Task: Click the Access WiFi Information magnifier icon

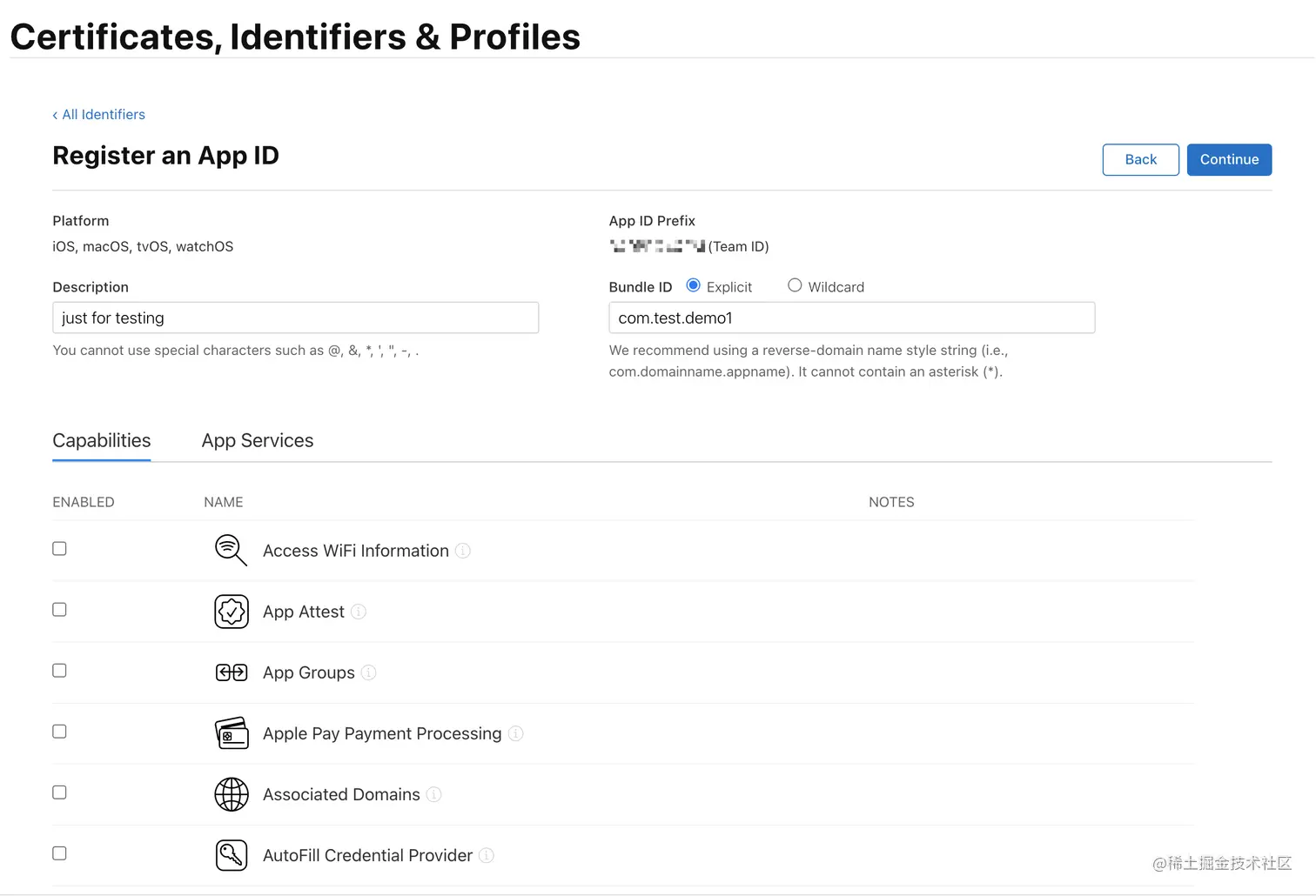Action: click(x=231, y=550)
